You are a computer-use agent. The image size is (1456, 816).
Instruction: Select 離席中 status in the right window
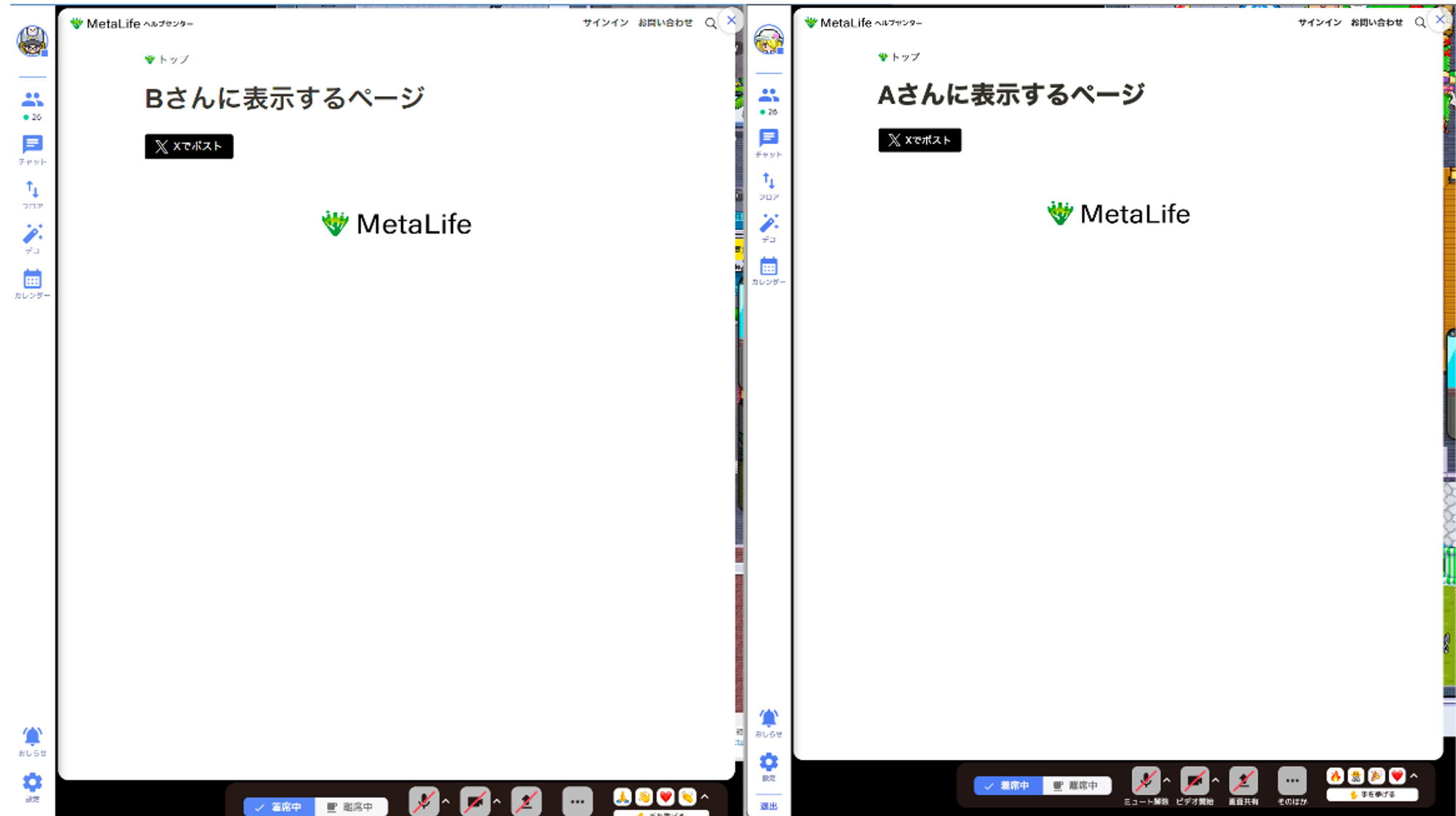point(1076,785)
